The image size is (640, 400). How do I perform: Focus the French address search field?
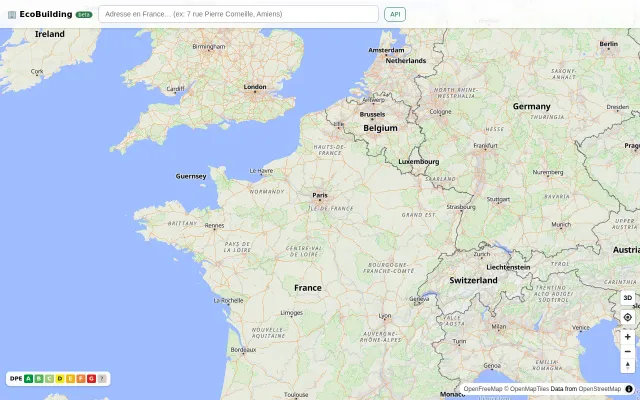238,14
